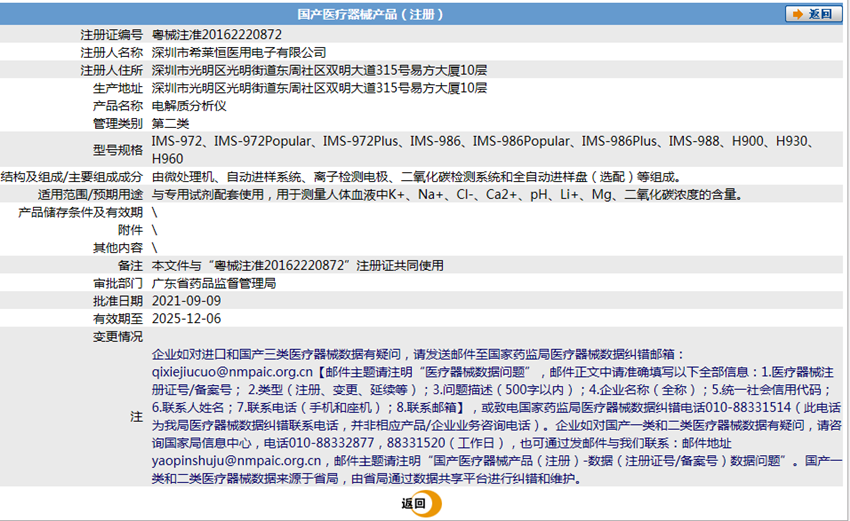
Task: Select the label 批准日期
Action: pyautogui.click(x=118, y=301)
